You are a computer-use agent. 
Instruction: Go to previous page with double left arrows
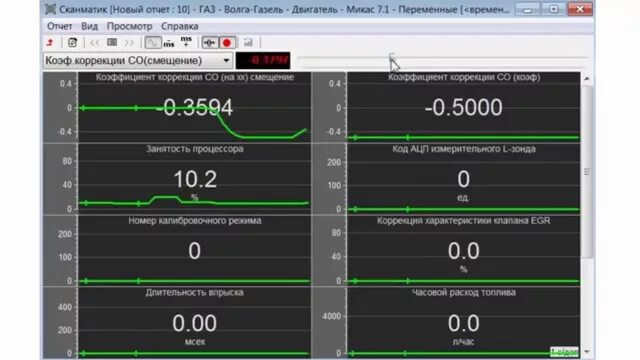[95, 42]
